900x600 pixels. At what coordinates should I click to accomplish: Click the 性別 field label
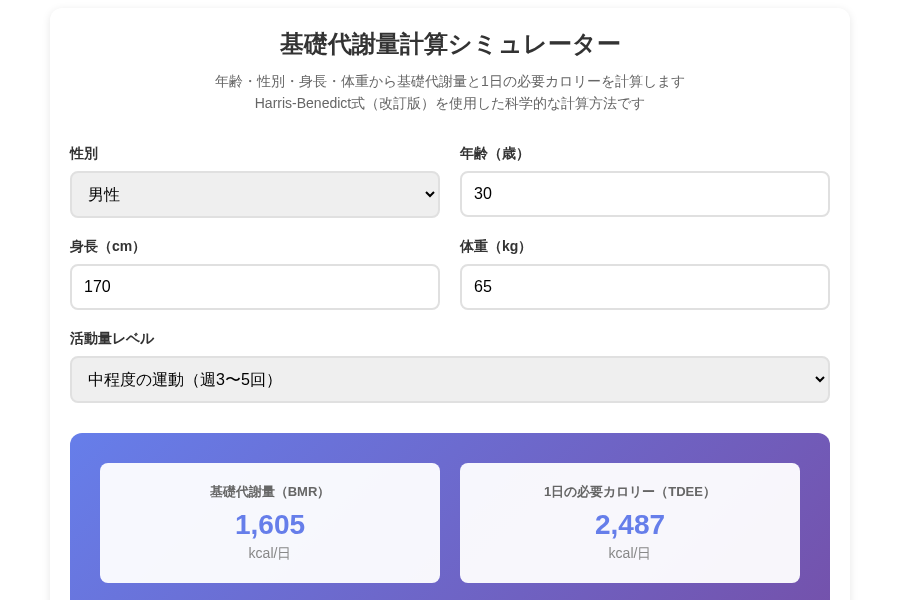pos(84,153)
